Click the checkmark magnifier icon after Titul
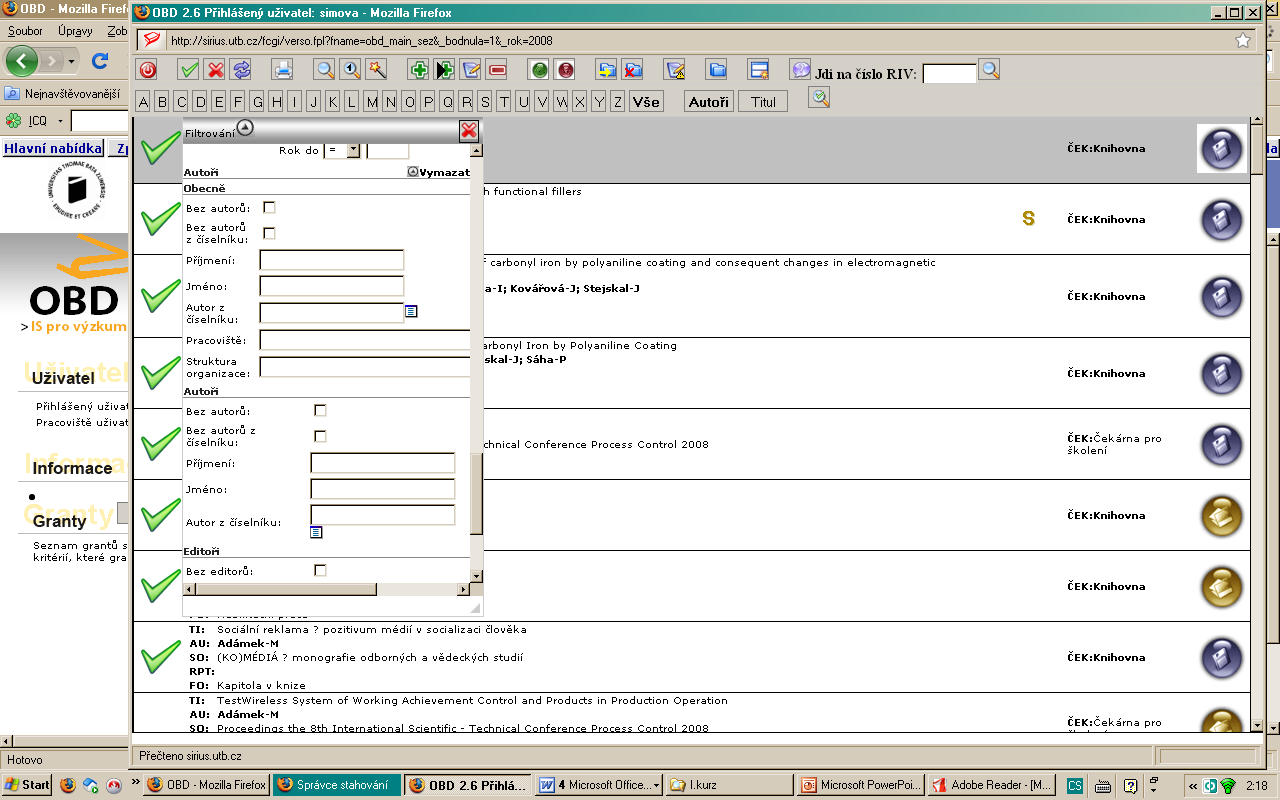The width and height of the screenshot is (1280, 800). click(x=819, y=98)
